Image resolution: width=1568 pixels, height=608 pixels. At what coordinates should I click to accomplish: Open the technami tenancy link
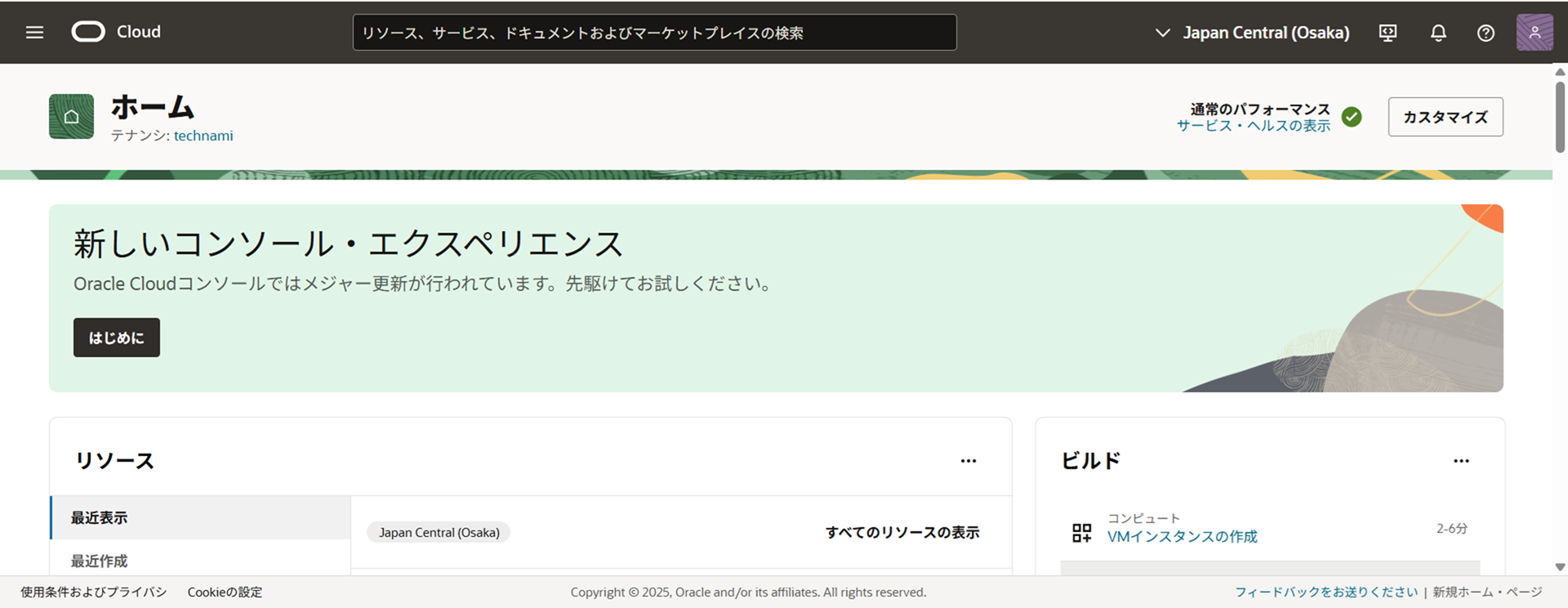(203, 136)
